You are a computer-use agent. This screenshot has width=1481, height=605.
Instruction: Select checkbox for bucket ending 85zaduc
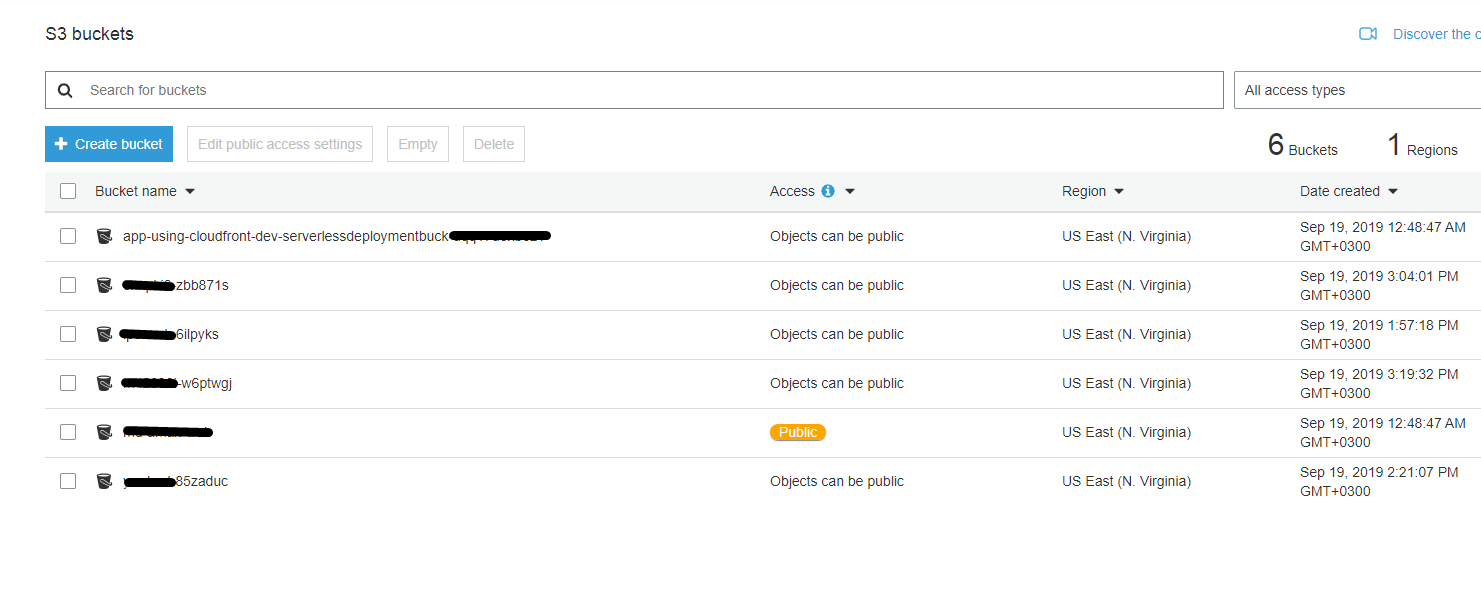68,481
